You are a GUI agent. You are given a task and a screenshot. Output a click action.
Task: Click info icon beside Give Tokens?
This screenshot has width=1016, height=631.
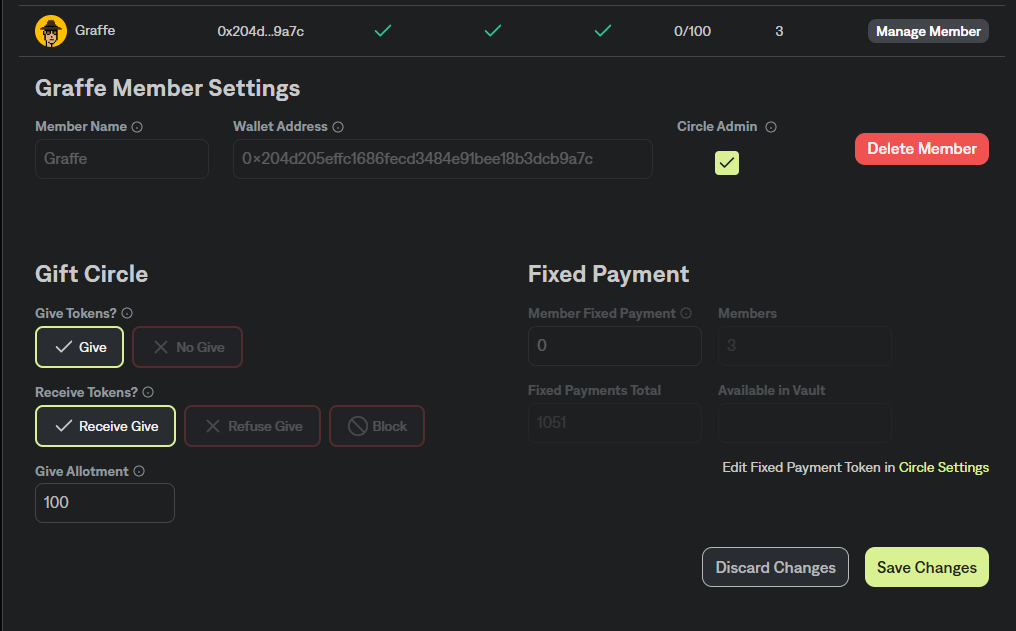(127, 313)
